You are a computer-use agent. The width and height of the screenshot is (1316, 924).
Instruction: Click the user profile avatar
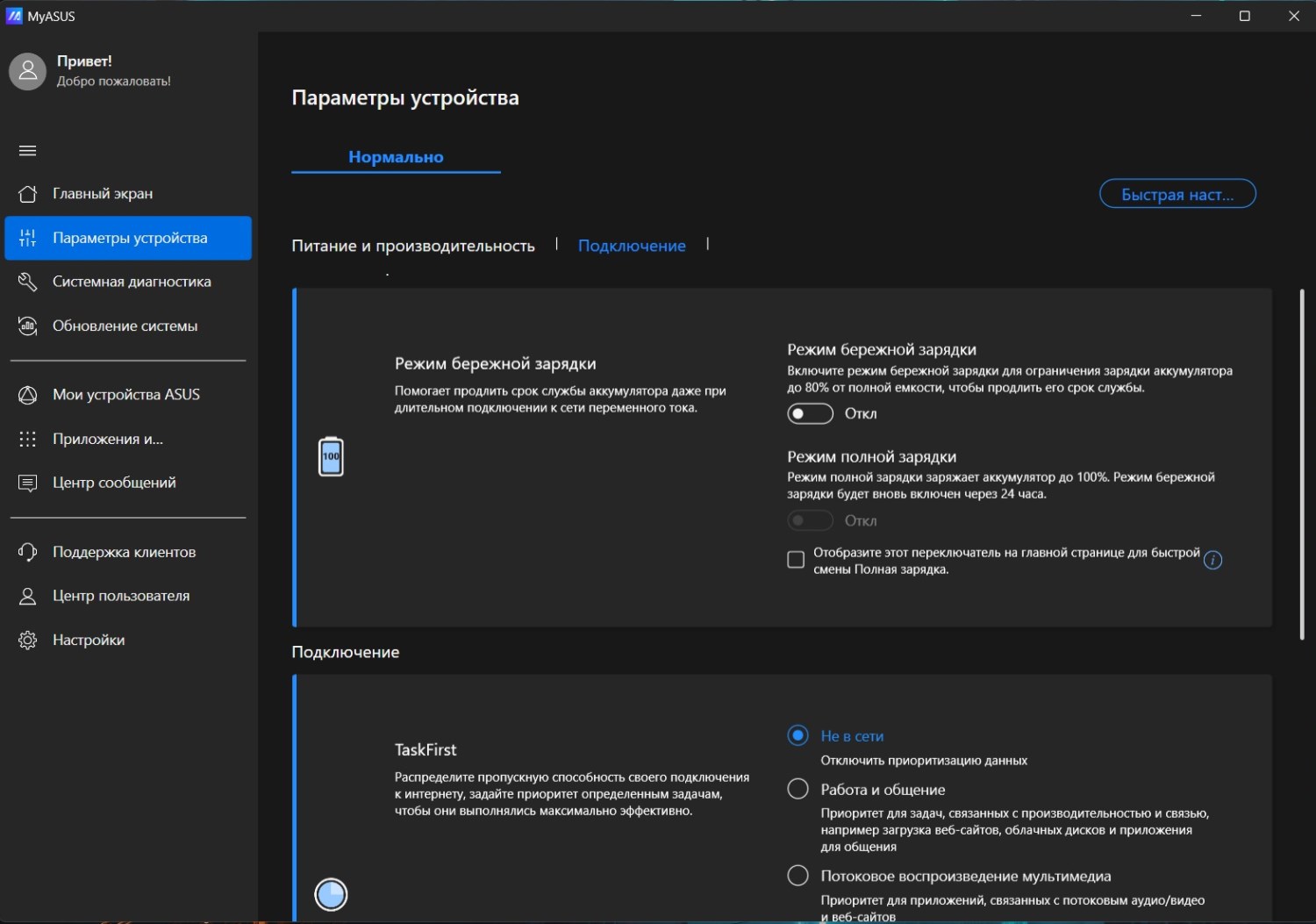click(x=28, y=71)
